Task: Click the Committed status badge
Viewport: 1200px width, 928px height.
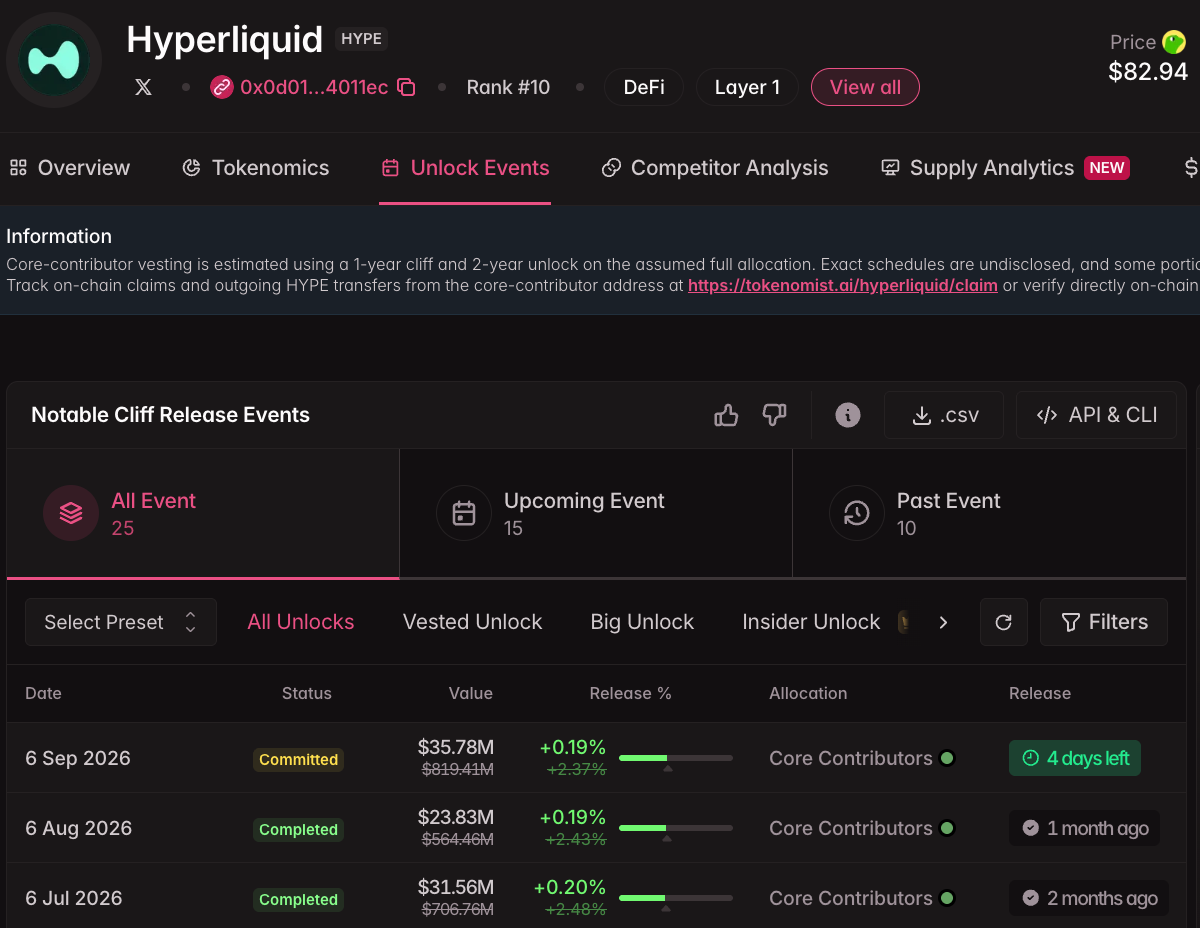Action: click(x=298, y=759)
